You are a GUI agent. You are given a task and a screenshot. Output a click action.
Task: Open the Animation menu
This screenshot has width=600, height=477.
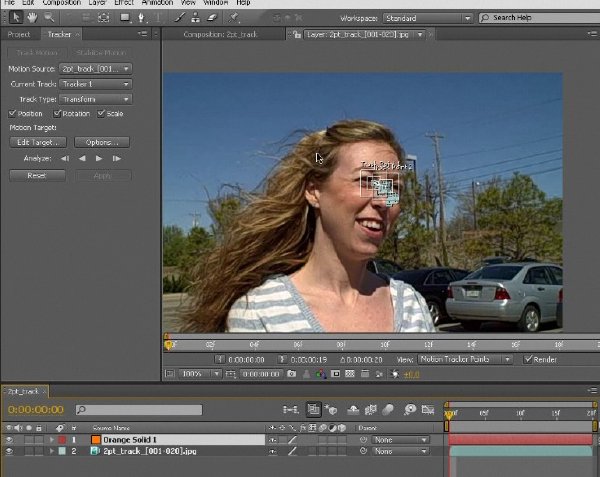[x=157, y=3]
